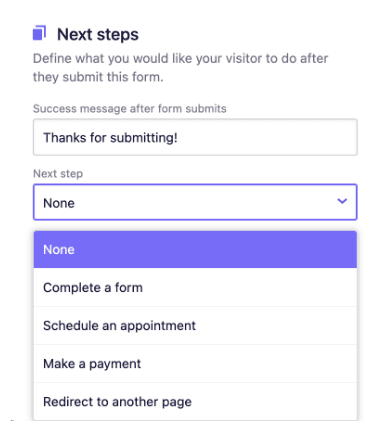The height and width of the screenshot is (431, 391).
Task: Select Schedule an appointment from list
Action: (195, 325)
